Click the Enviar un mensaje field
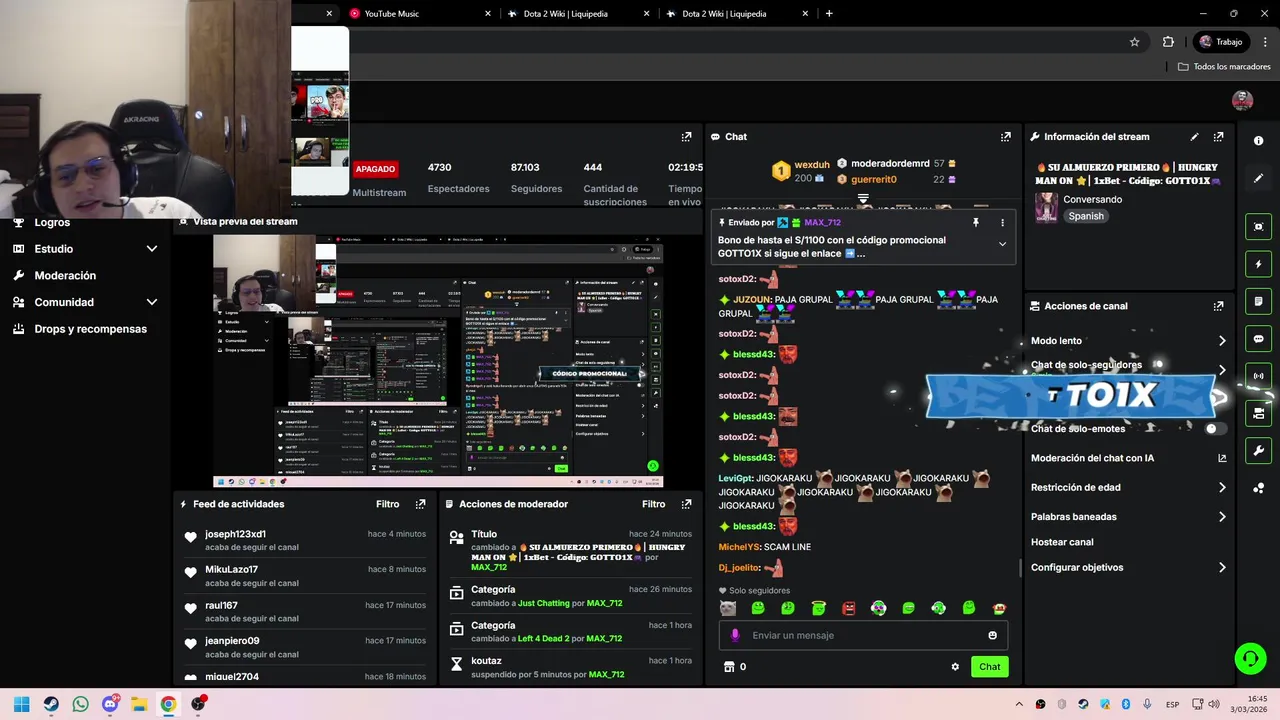1280x720 pixels. point(864,635)
